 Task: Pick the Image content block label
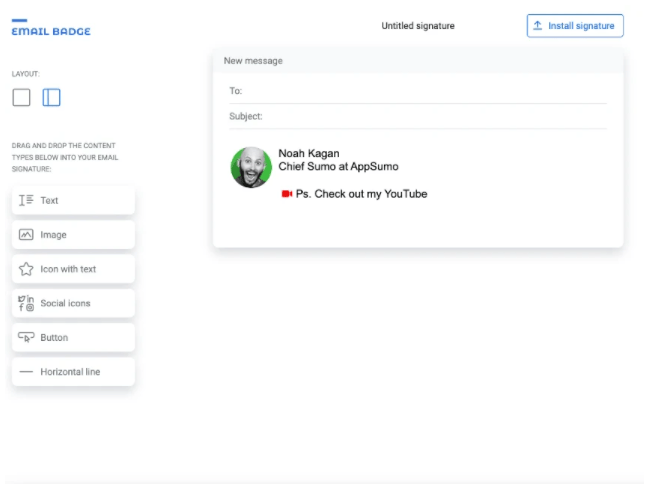[x=53, y=235]
